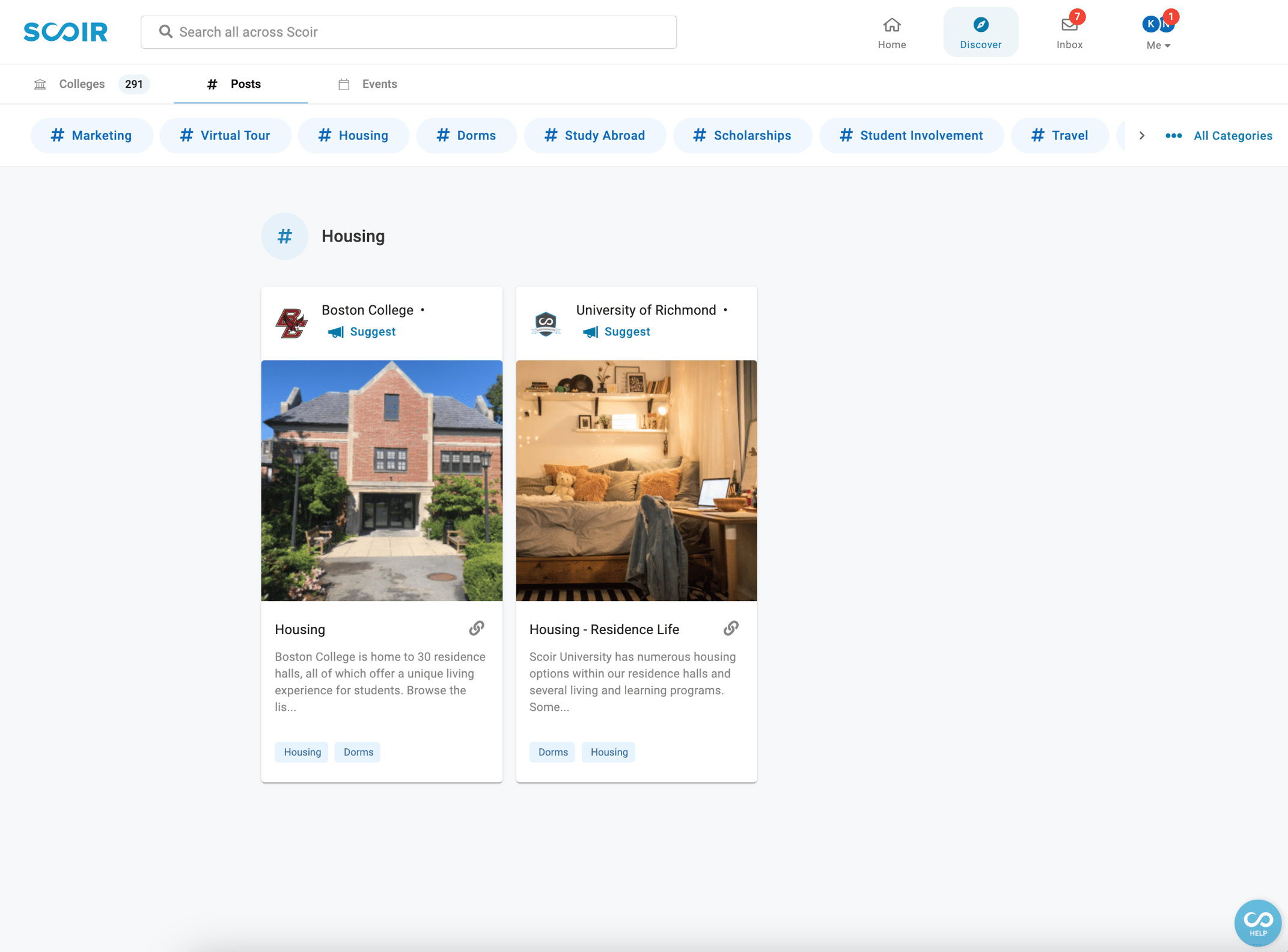Open the Discover compass icon
This screenshot has height=952, width=1288.
click(x=980, y=25)
